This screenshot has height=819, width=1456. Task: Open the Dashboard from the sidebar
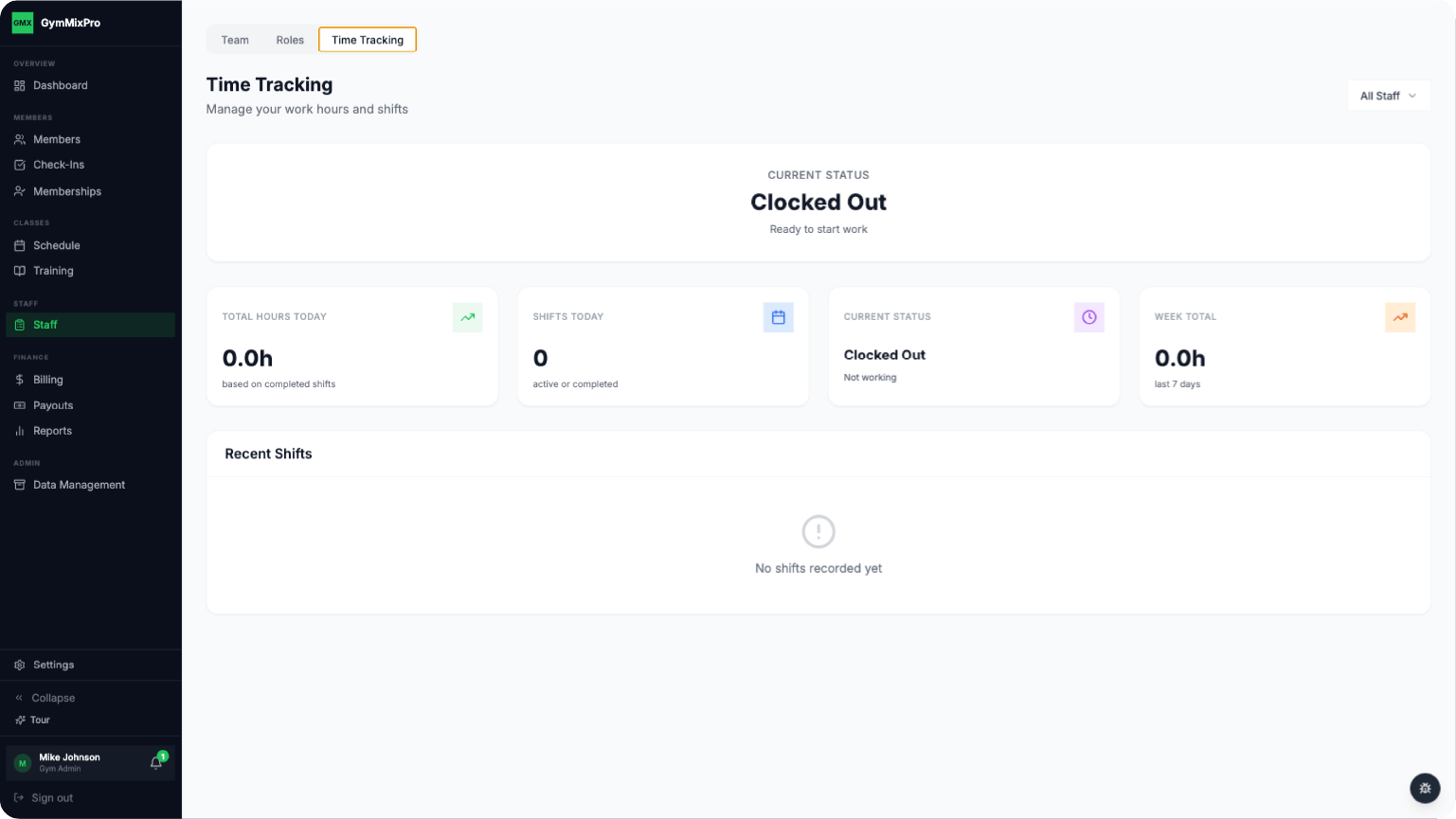61,85
